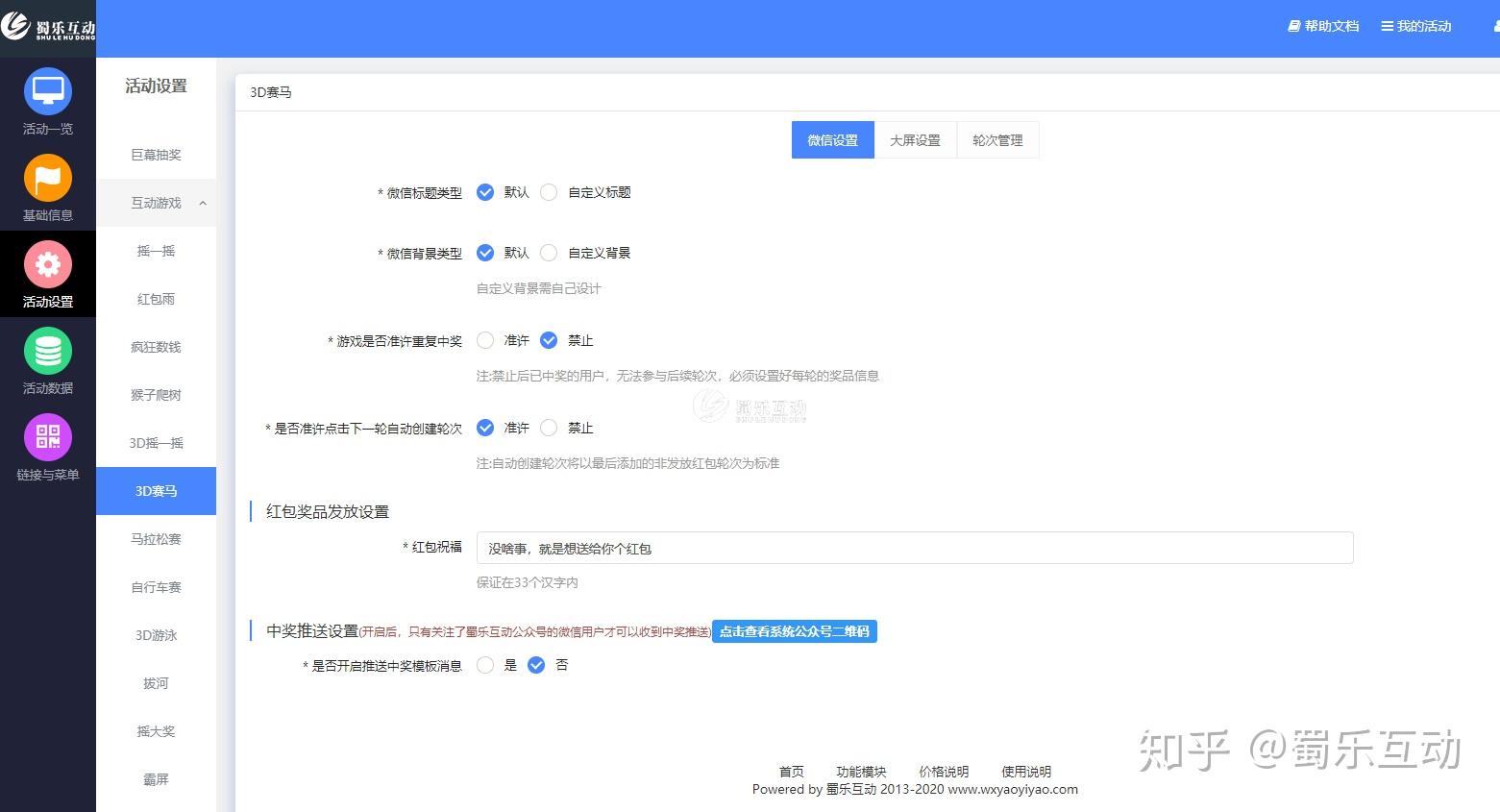Select 自定义背景 radio option
Image resolution: width=1500 pixels, height=812 pixels.
[549, 253]
